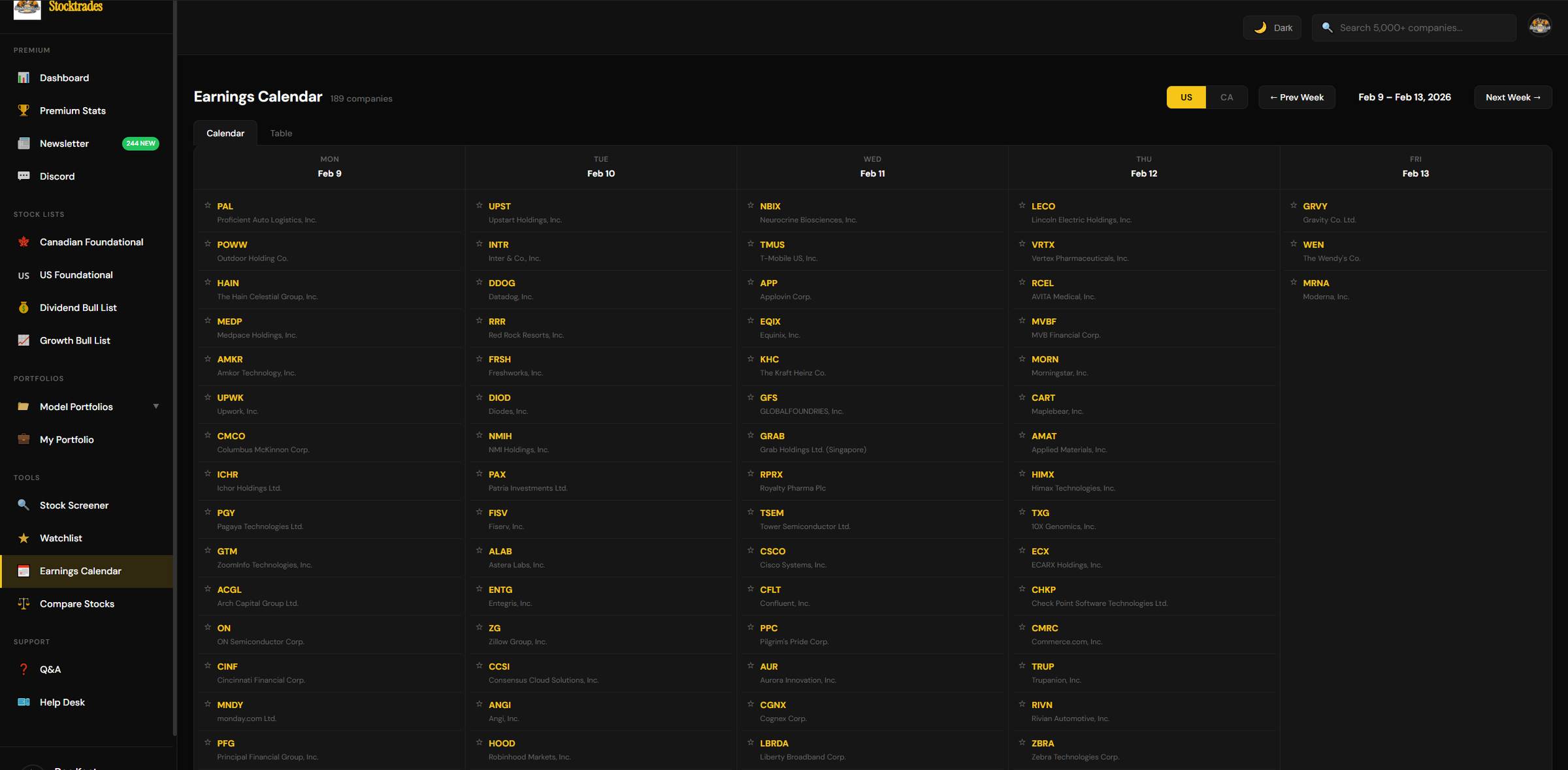Screen dimensions: 1568x770
Task: Click the Q&A question mark icon
Action: [x=24, y=669]
